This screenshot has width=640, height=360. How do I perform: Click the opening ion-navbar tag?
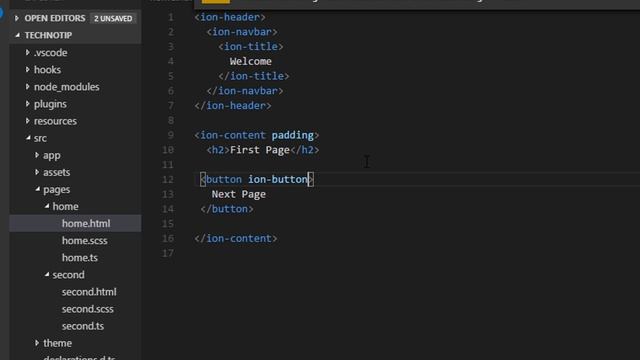(242, 32)
